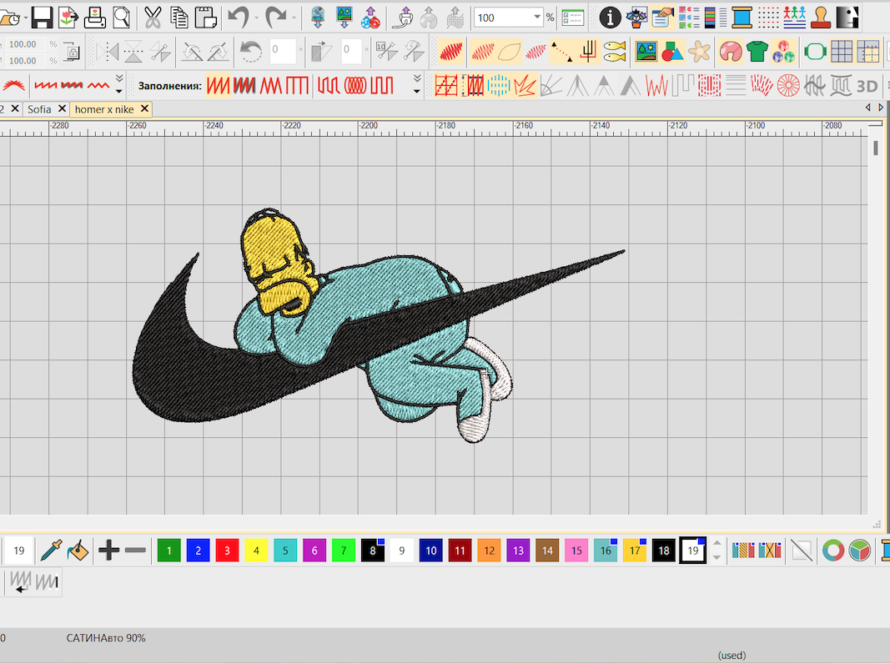Click the colored shapes vector icon
890x664 pixels.
coord(673,52)
